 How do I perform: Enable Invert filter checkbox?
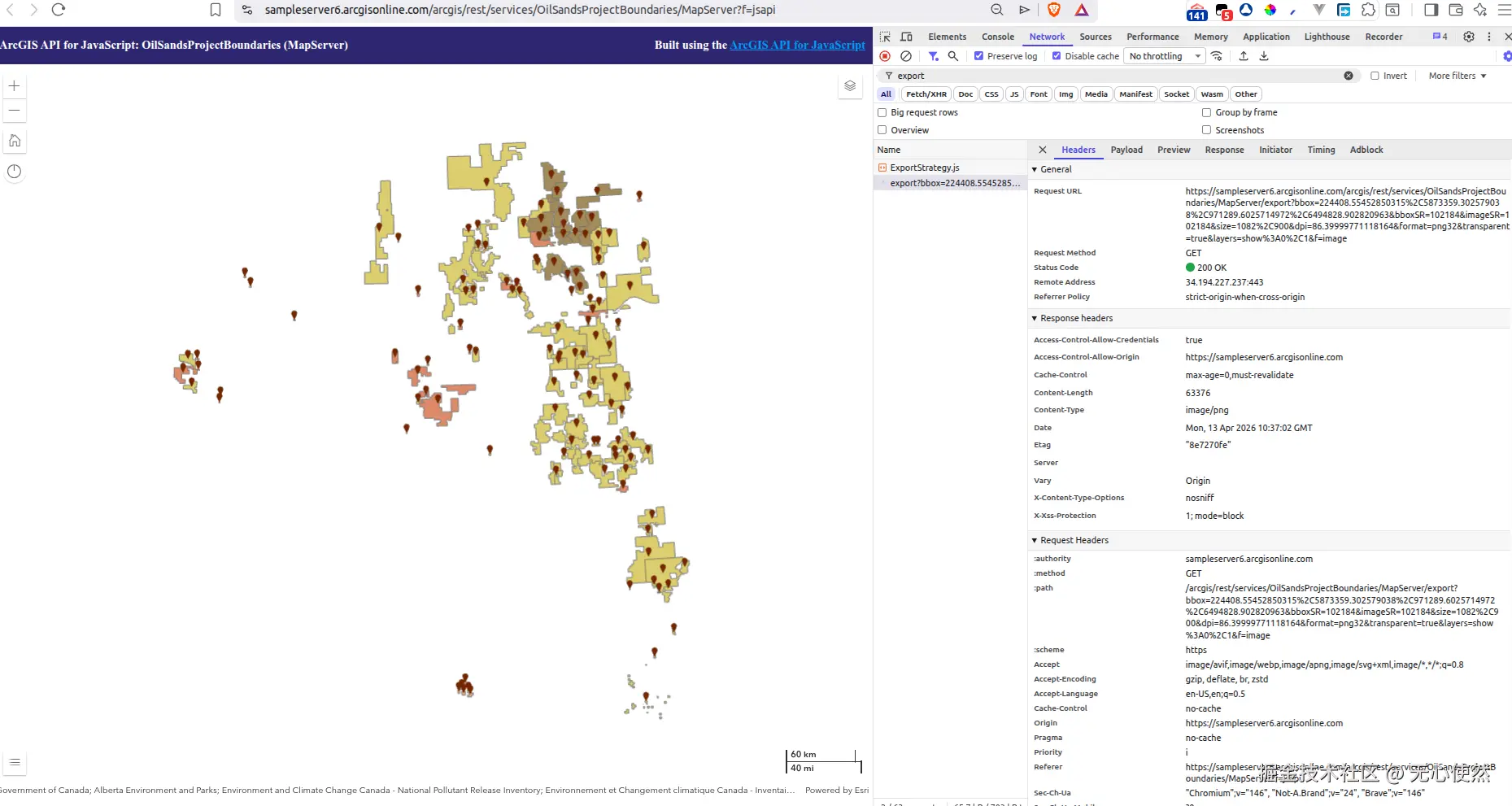[x=1375, y=76]
